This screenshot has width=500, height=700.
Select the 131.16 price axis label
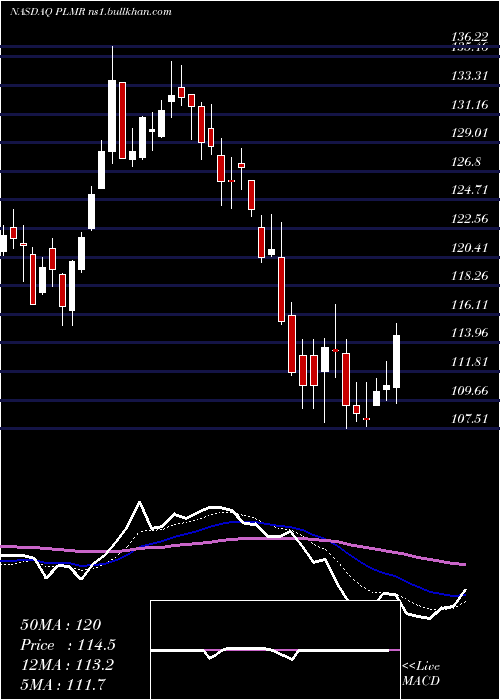469,105
